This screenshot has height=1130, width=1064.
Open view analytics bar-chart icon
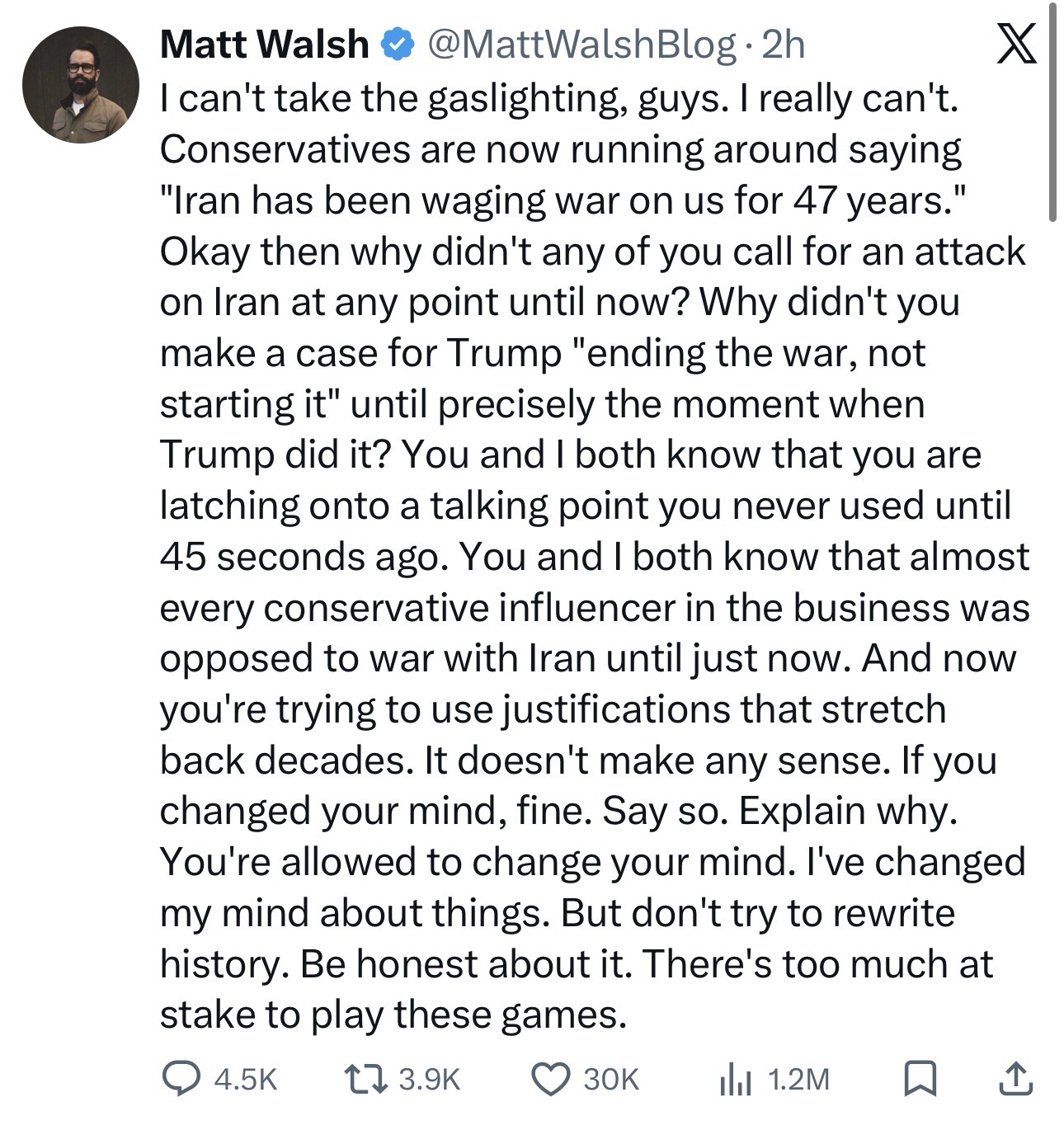[x=735, y=1078]
